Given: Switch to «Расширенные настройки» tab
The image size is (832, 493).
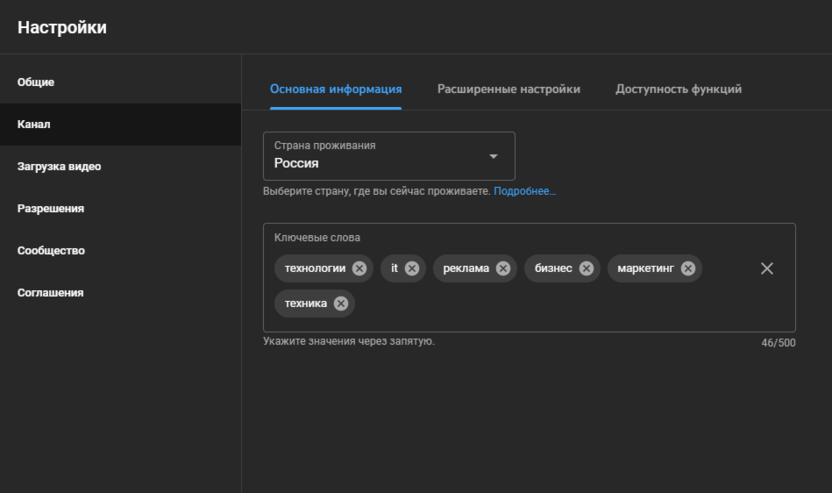Looking at the screenshot, I should (508, 89).
